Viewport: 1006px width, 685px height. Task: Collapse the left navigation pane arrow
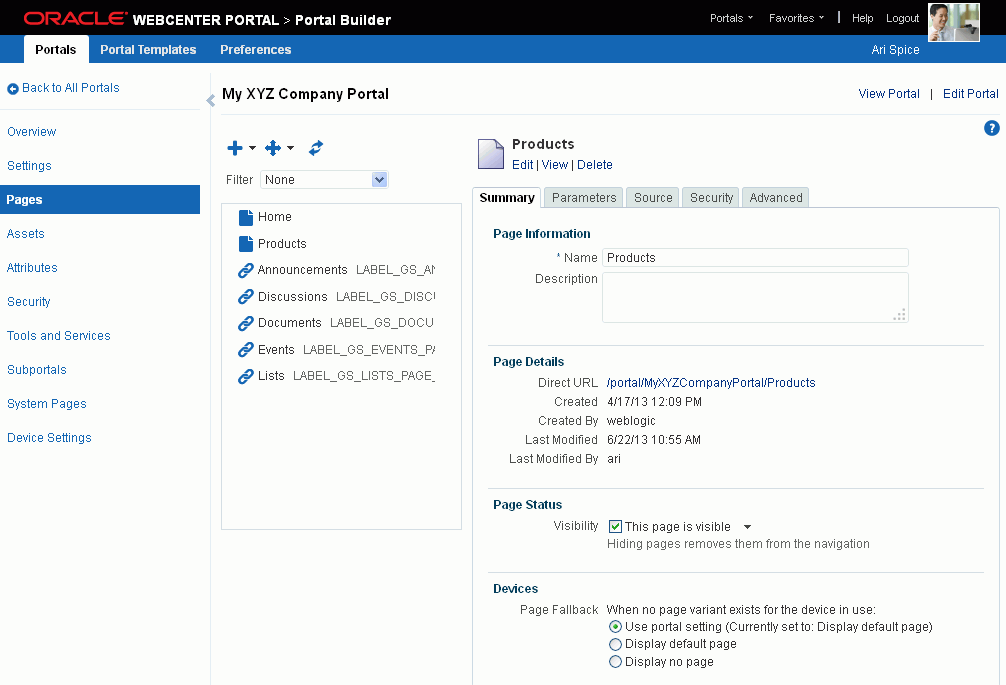(210, 100)
